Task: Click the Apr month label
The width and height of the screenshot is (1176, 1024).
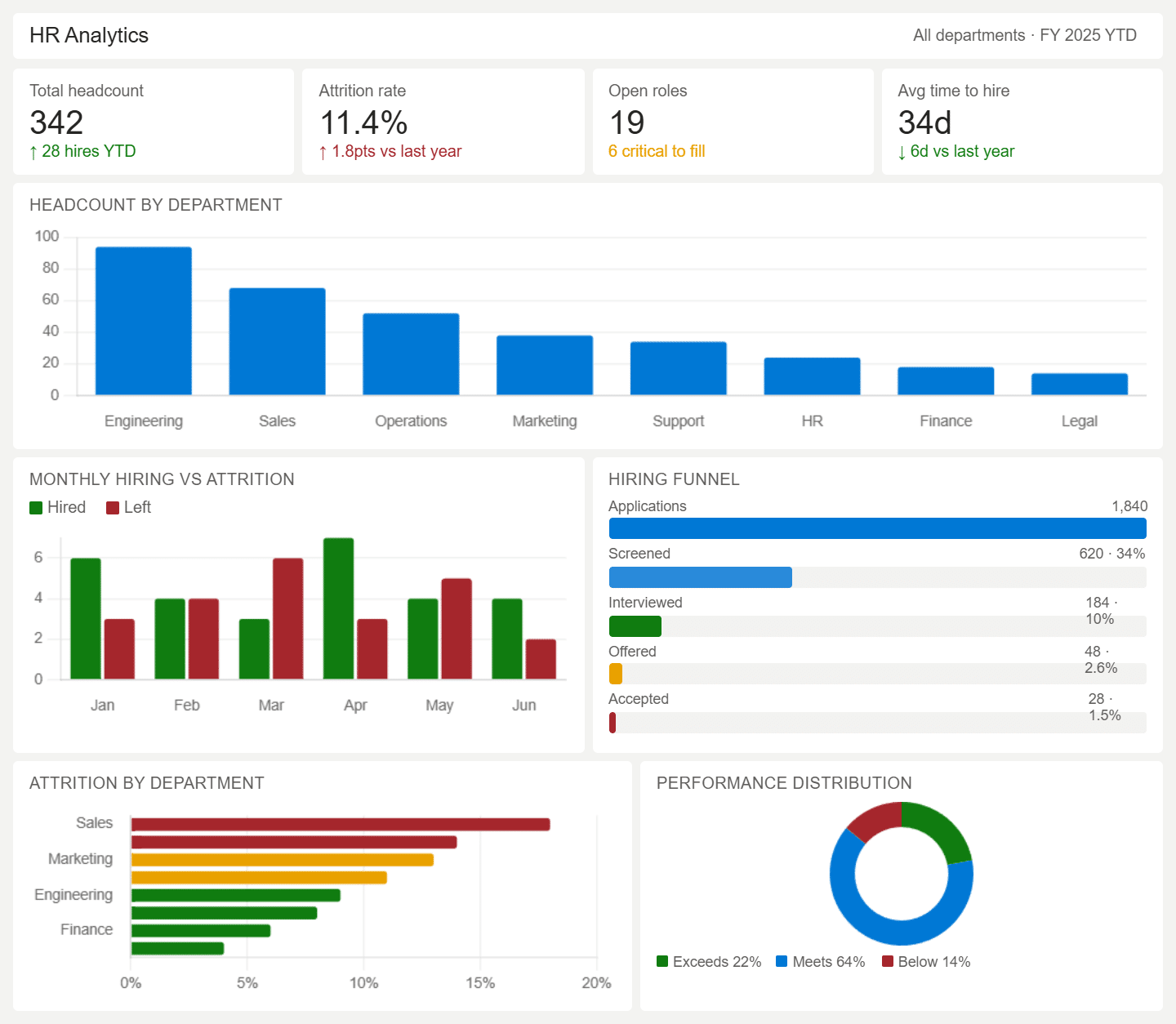Action: pos(355,706)
